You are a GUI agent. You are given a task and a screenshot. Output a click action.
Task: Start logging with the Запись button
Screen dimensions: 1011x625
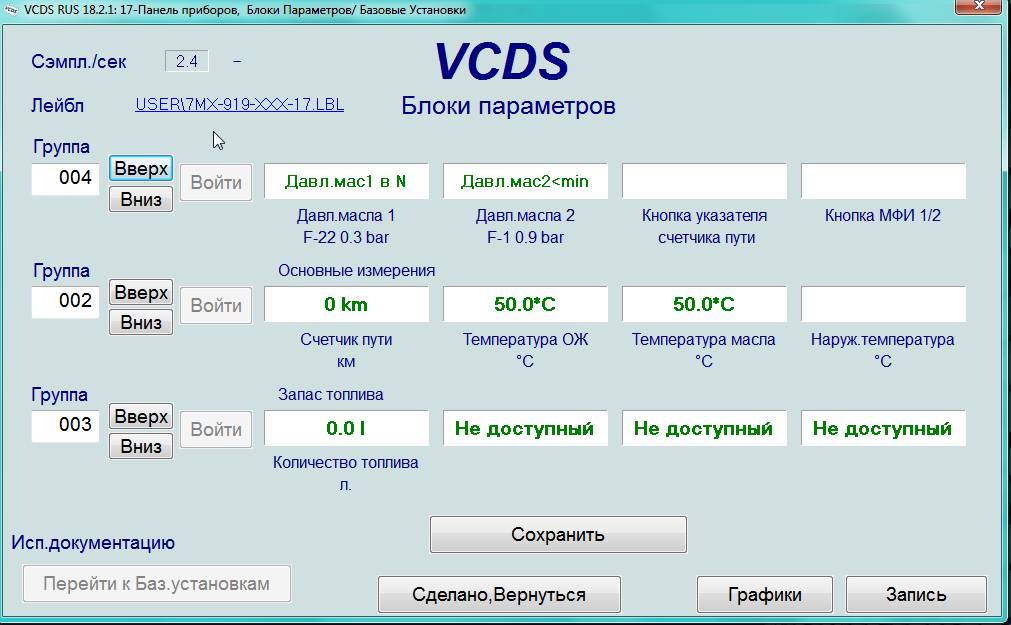pos(915,595)
